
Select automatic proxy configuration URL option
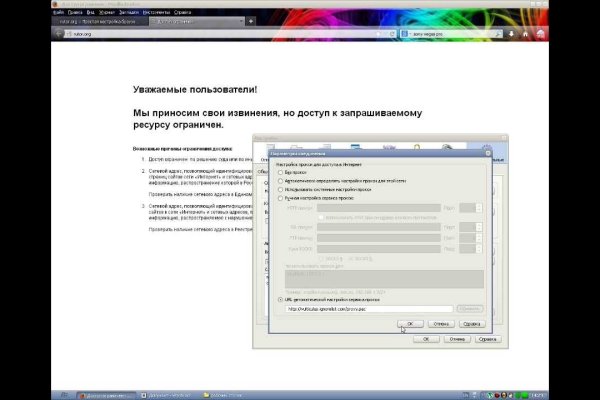coord(280,299)
